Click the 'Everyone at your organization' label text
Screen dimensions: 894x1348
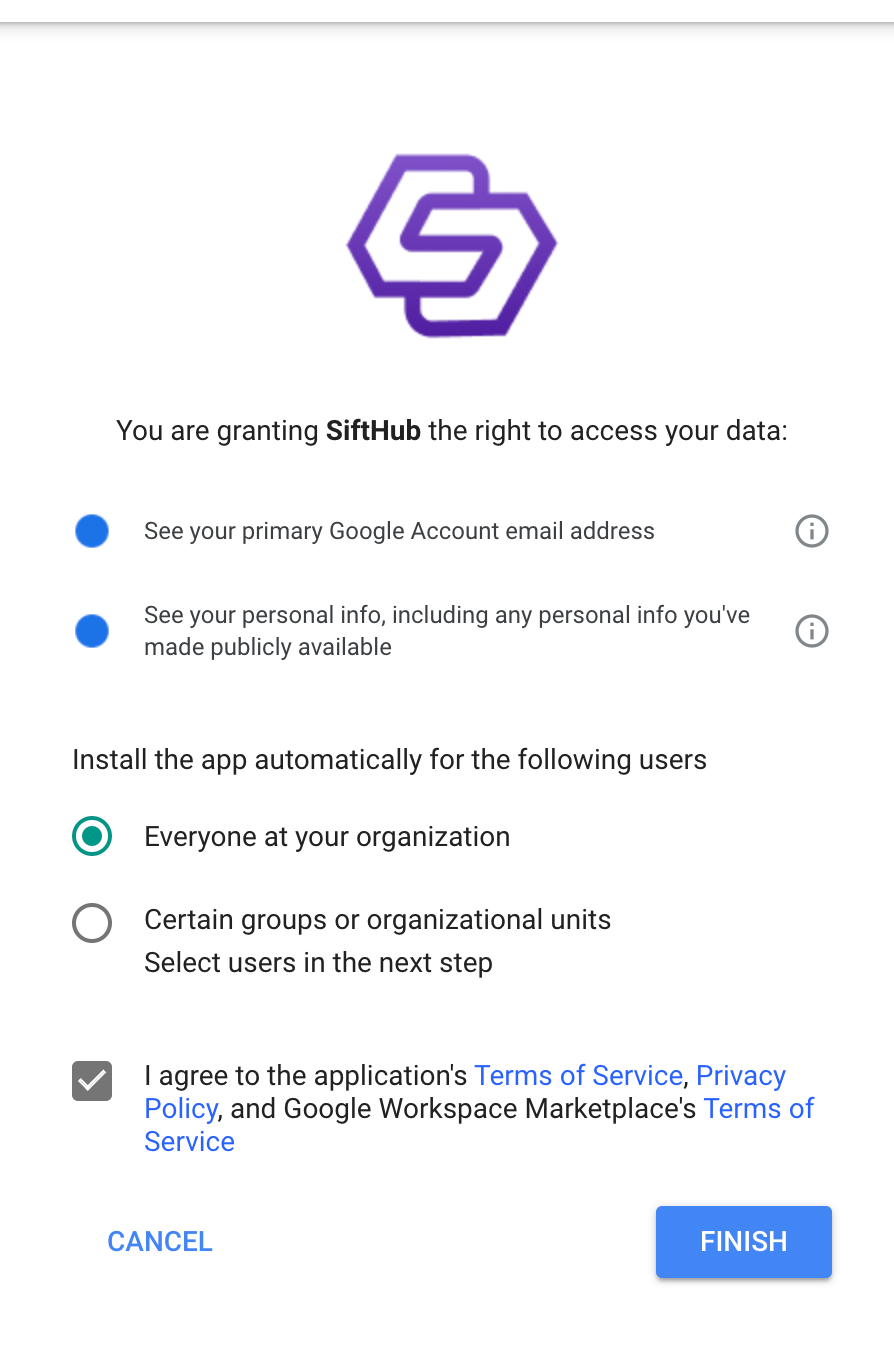(x=327, y=837)
